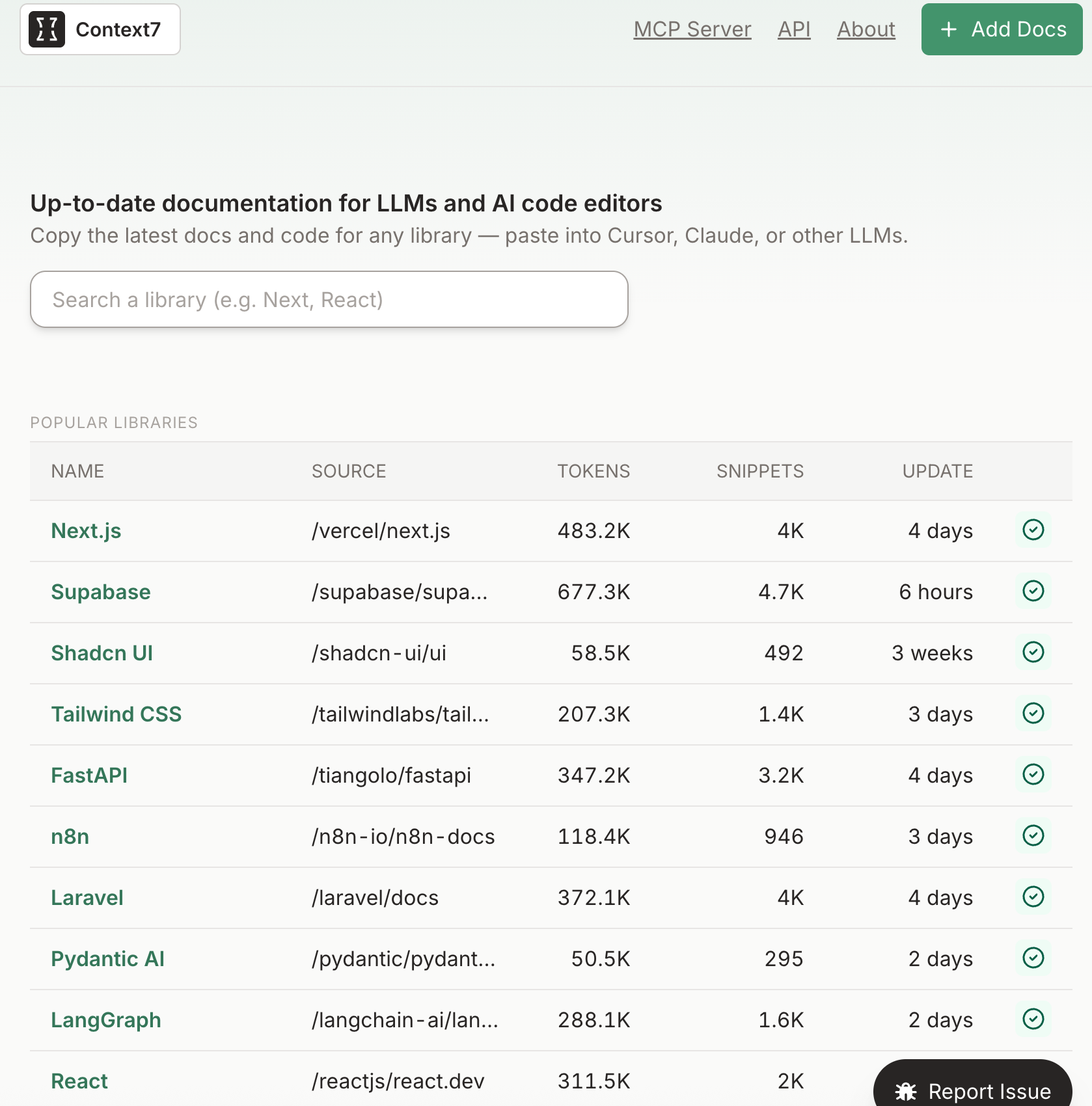Click the NAME column header
Screen dimensions: 1092x1106
click(77, 471)
